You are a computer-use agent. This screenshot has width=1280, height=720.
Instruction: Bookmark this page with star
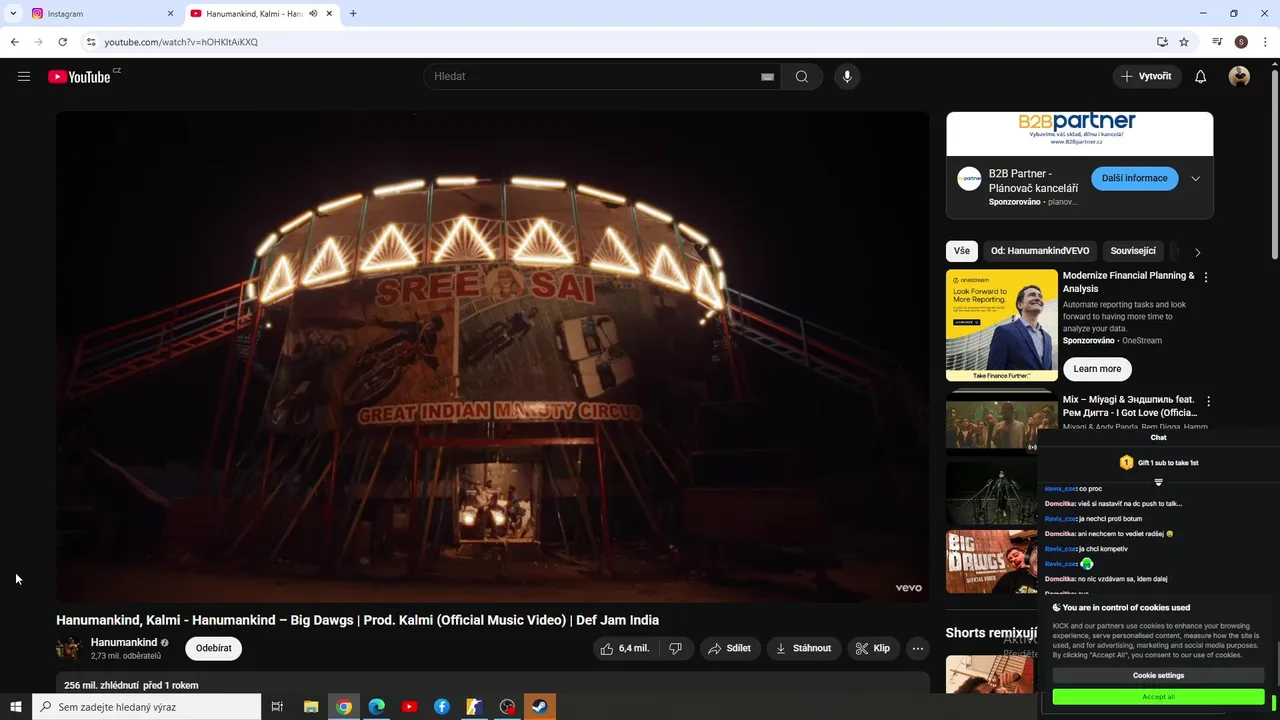pyautogui.click(x=1184, y=42)
